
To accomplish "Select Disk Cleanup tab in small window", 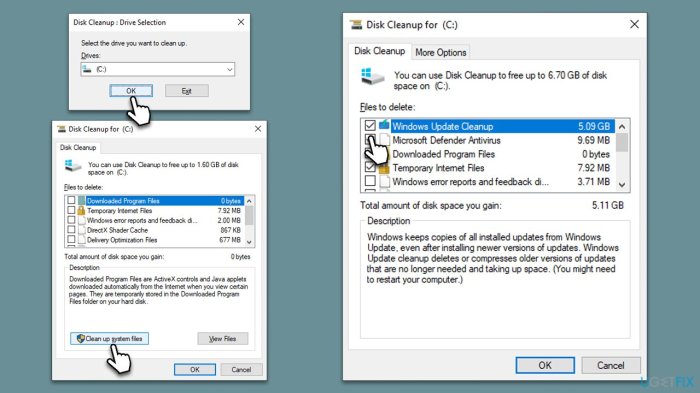I will coord(78,147).
